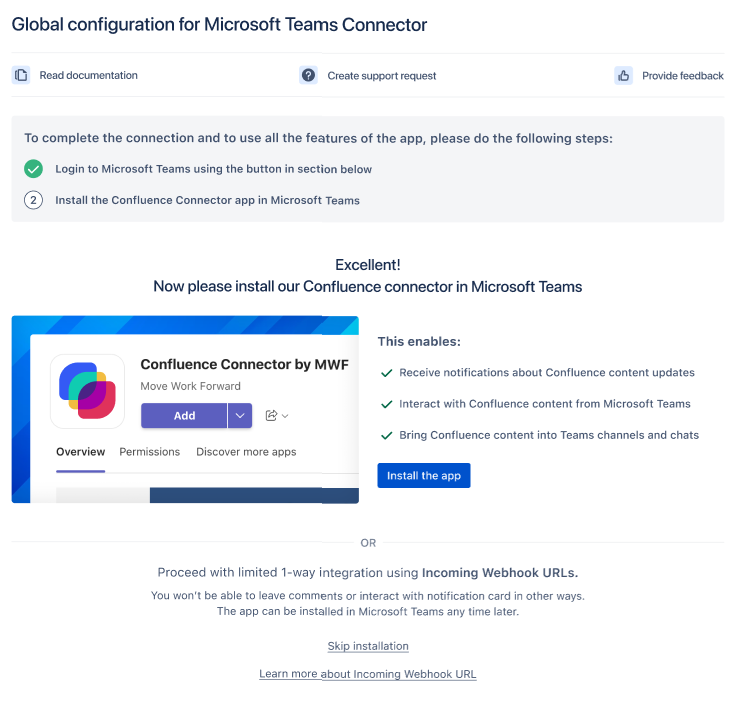Open the Permissions tab
Image resolution: width=737 pixels, height=702 pixels.
[149, 452]
